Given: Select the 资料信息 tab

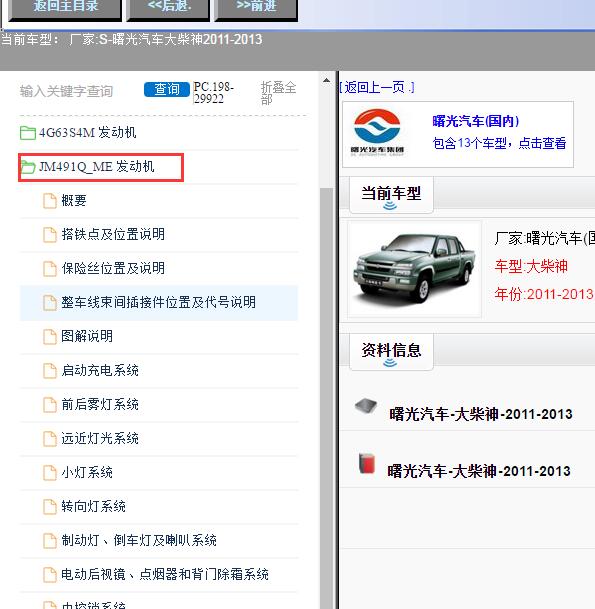Looking at the screenshot, I should pyautogui.click(x=391, y=351).
